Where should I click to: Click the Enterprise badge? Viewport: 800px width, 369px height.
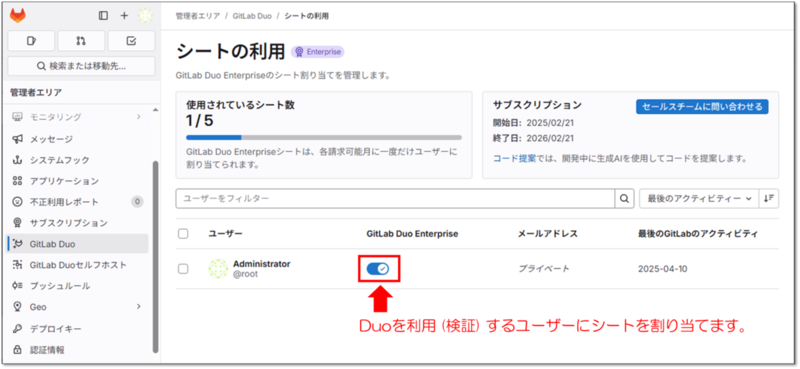pos(317,52)
